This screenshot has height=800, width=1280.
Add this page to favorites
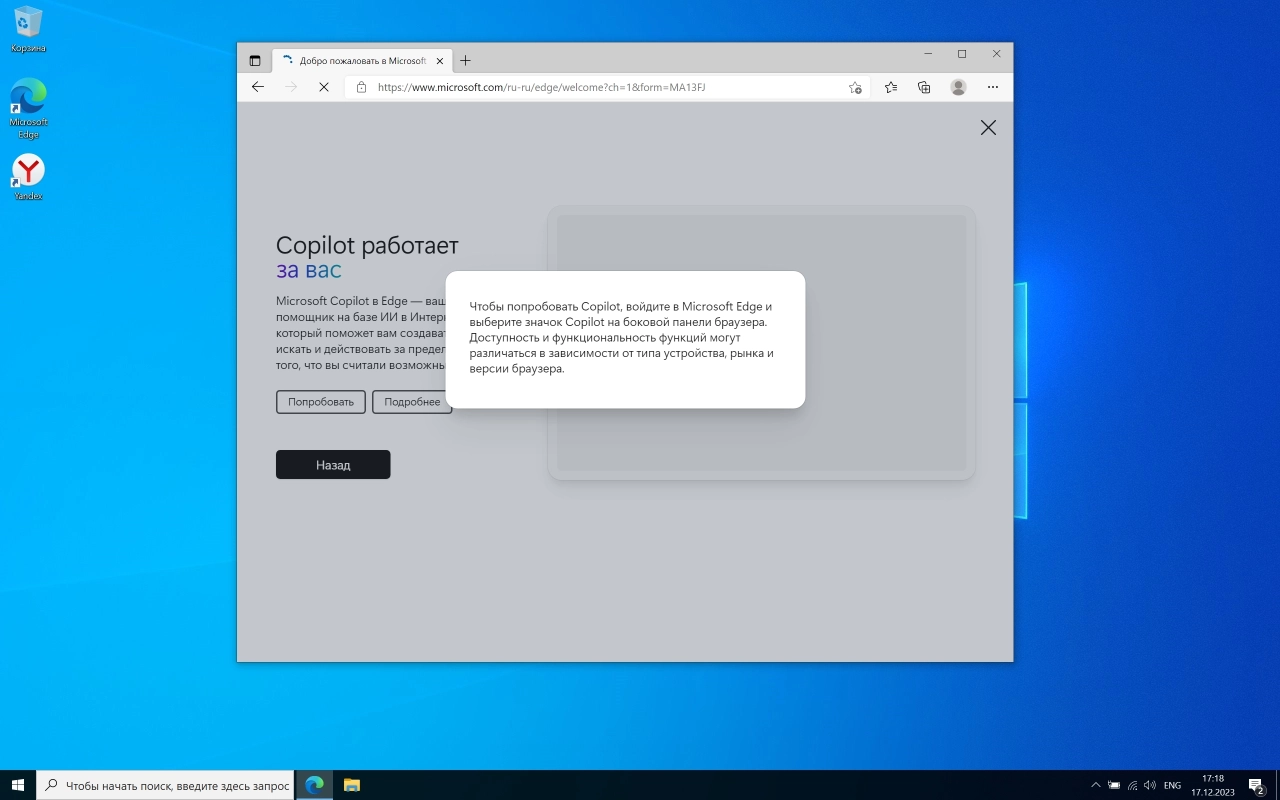(855, 87)
